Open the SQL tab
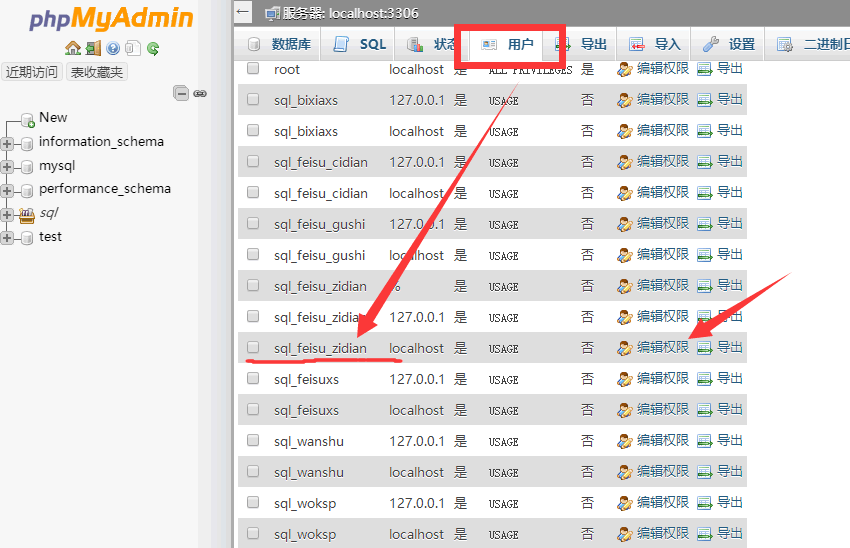 tap(359, 44)
